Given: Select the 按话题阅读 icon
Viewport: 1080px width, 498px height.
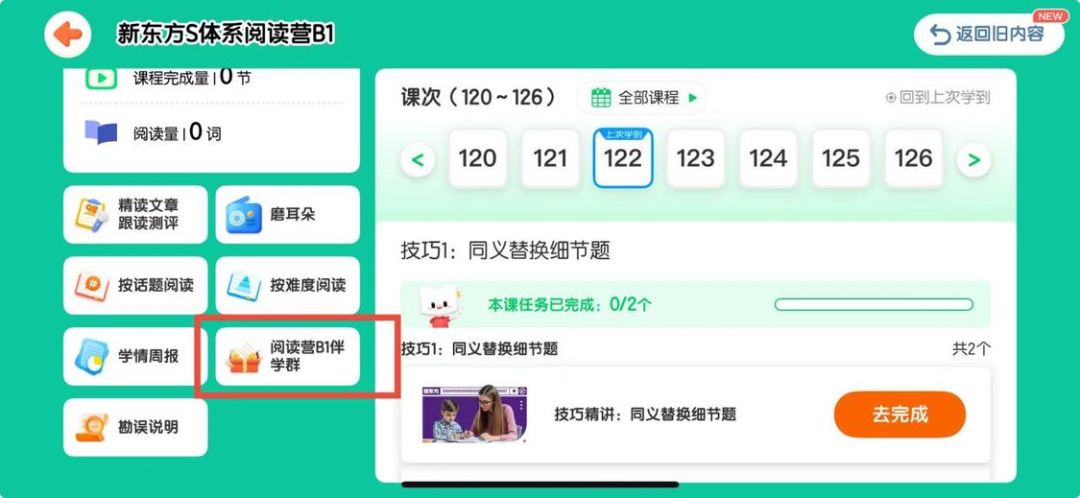Looking at the screenshot, I should tap(92, 285).
